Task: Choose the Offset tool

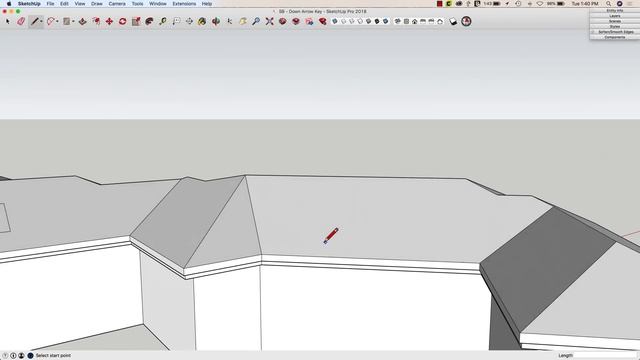Action: point(96,21)
